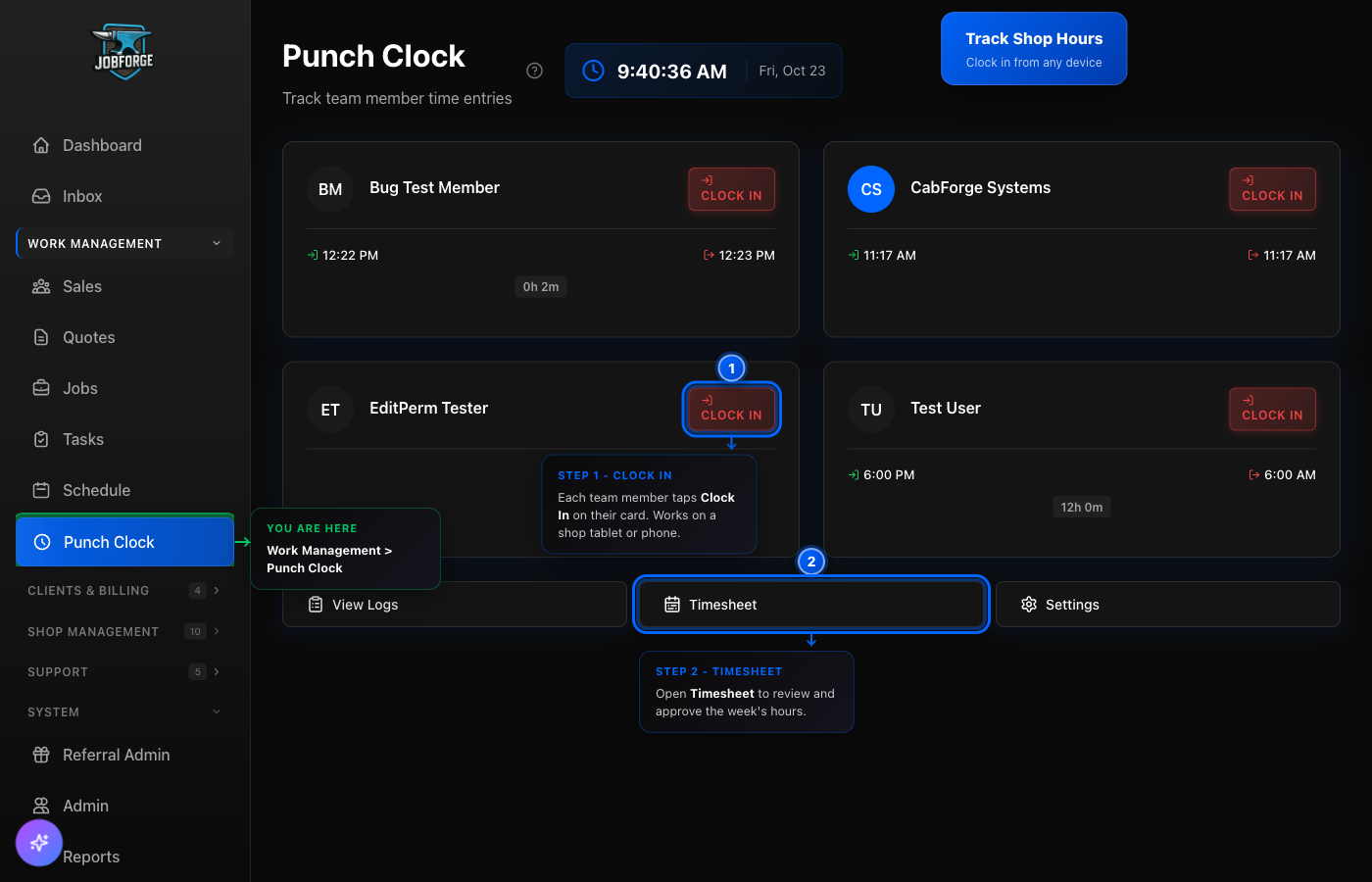1372x882 pixels.
Task: Open the Timesheet tab
Action: [811, 605]
